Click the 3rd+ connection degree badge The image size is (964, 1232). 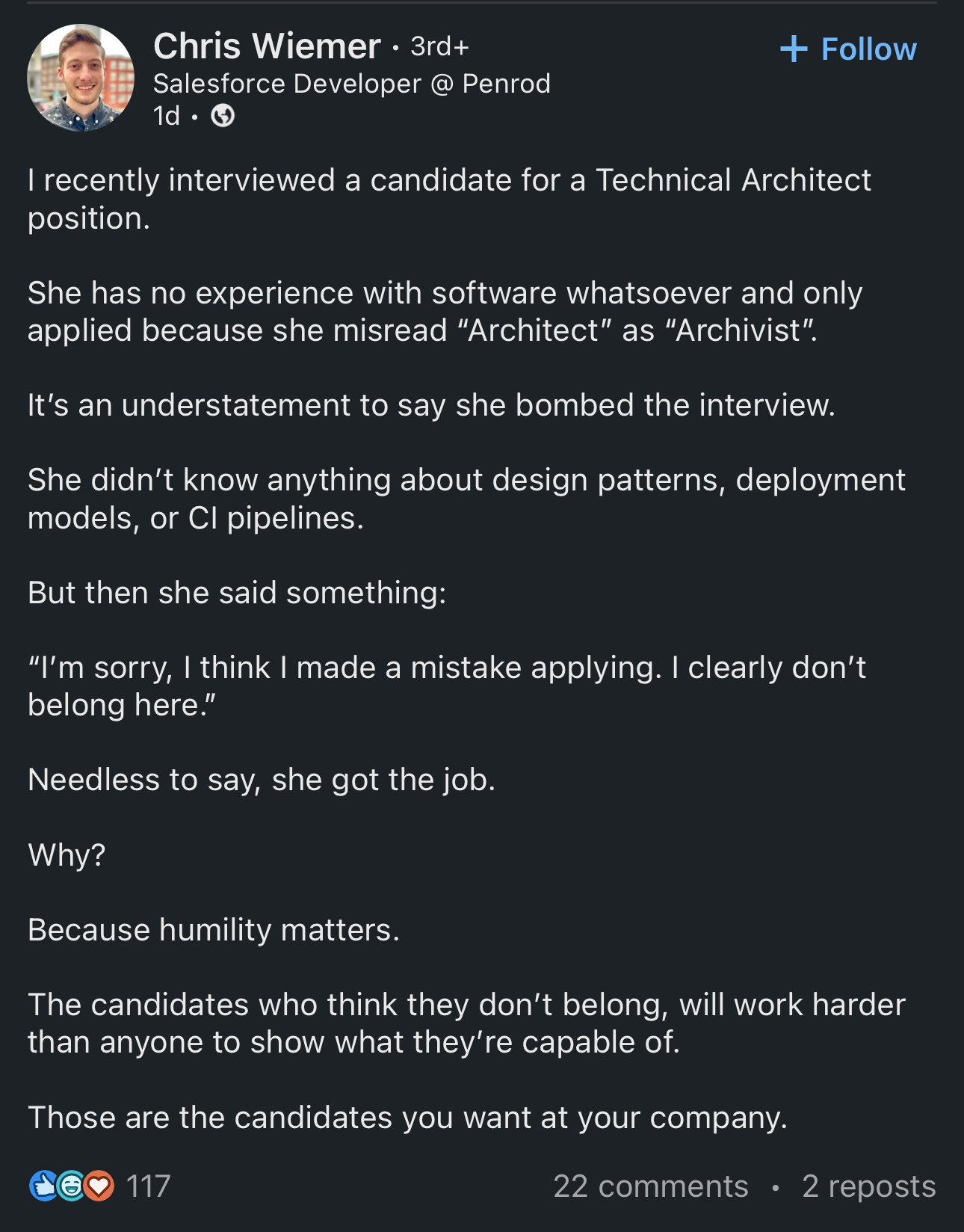click(x=439, y=46)
